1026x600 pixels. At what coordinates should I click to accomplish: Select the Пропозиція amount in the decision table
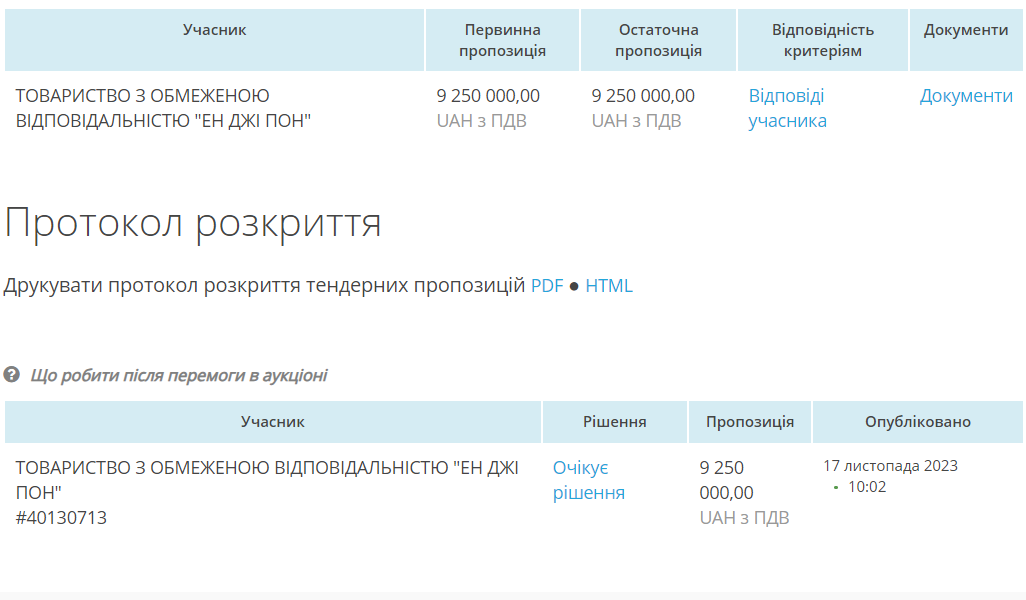coord(726,480)
